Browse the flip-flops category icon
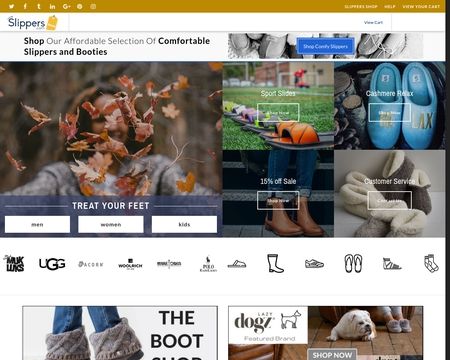Image resolution: width=450 pixels, height=360 pixels. point(353,263)
